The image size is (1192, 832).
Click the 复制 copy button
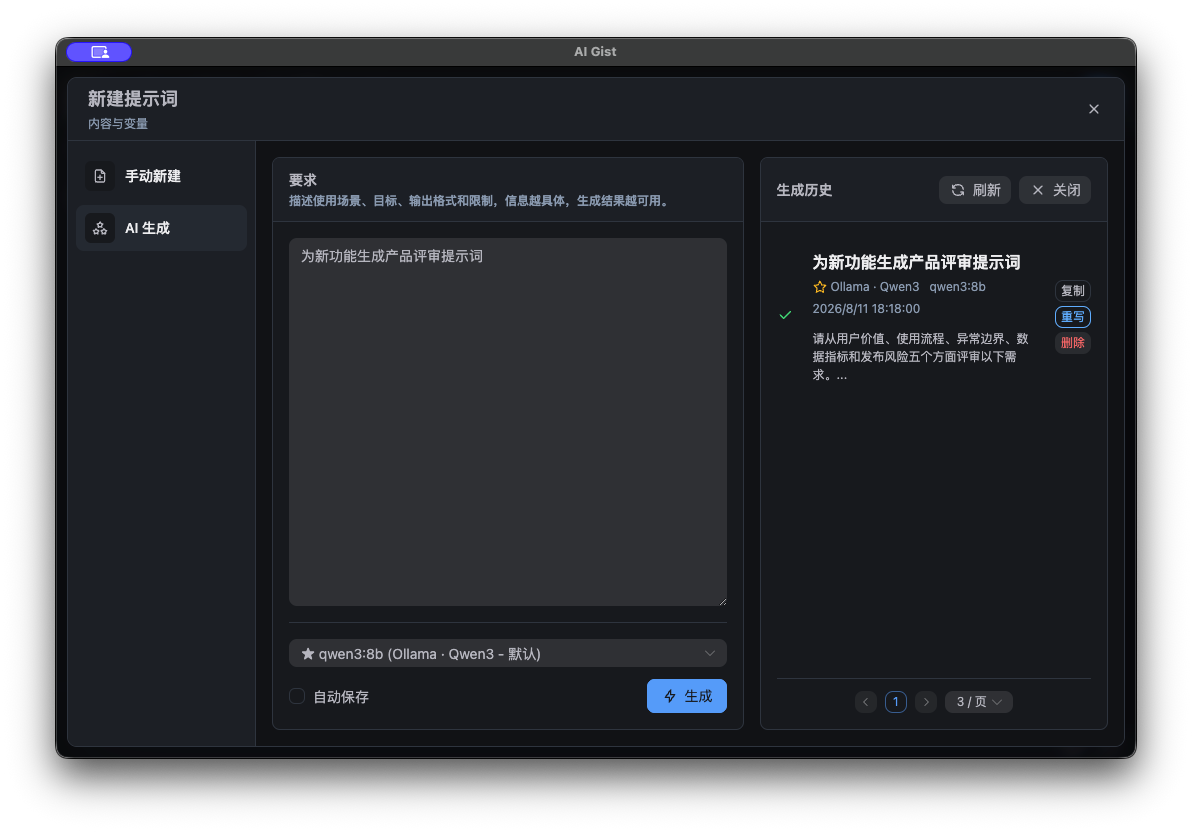click(1073, 291)
